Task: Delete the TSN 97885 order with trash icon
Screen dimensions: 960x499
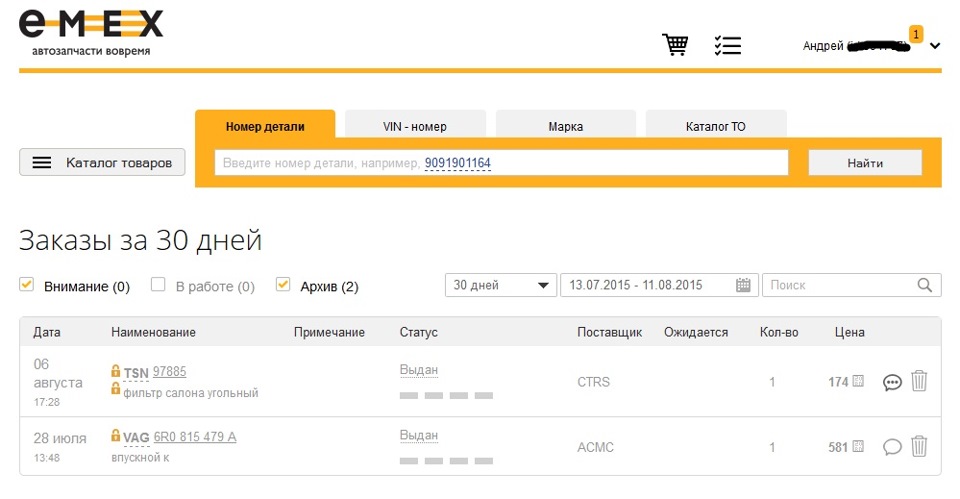Action: click(919, 381)
